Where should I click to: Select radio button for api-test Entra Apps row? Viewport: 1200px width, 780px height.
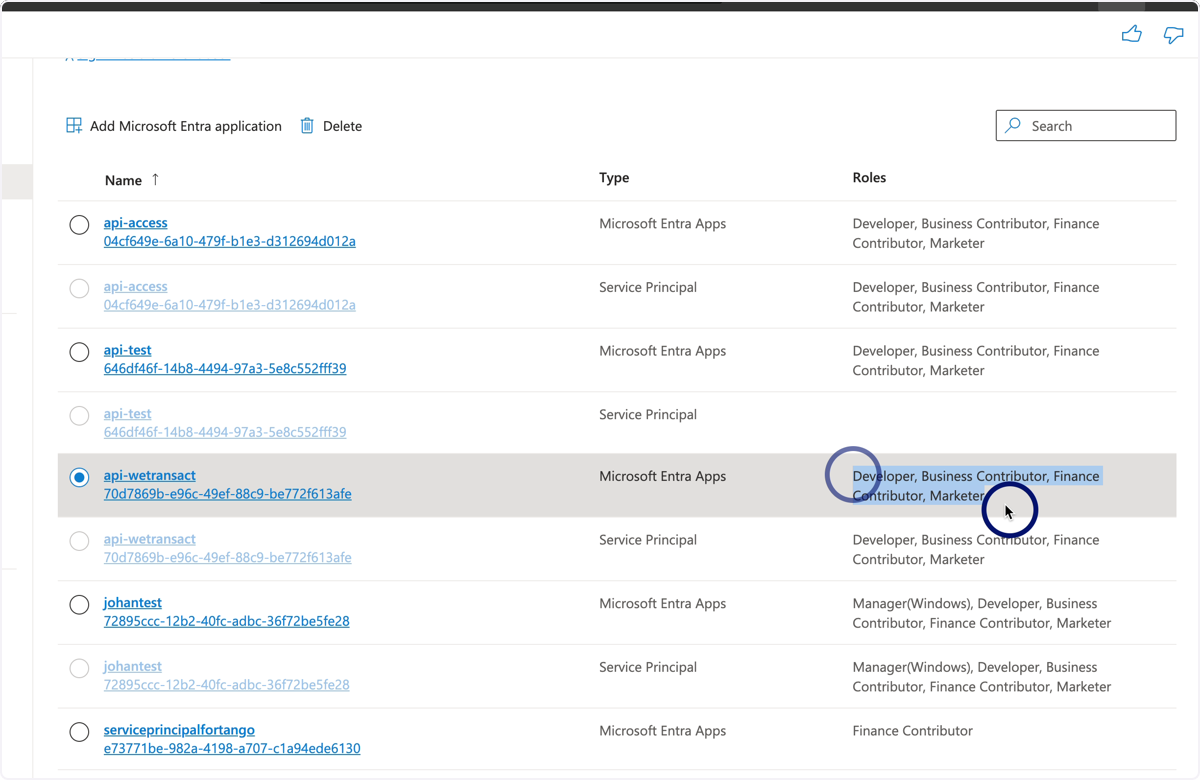tap(79, 352)
